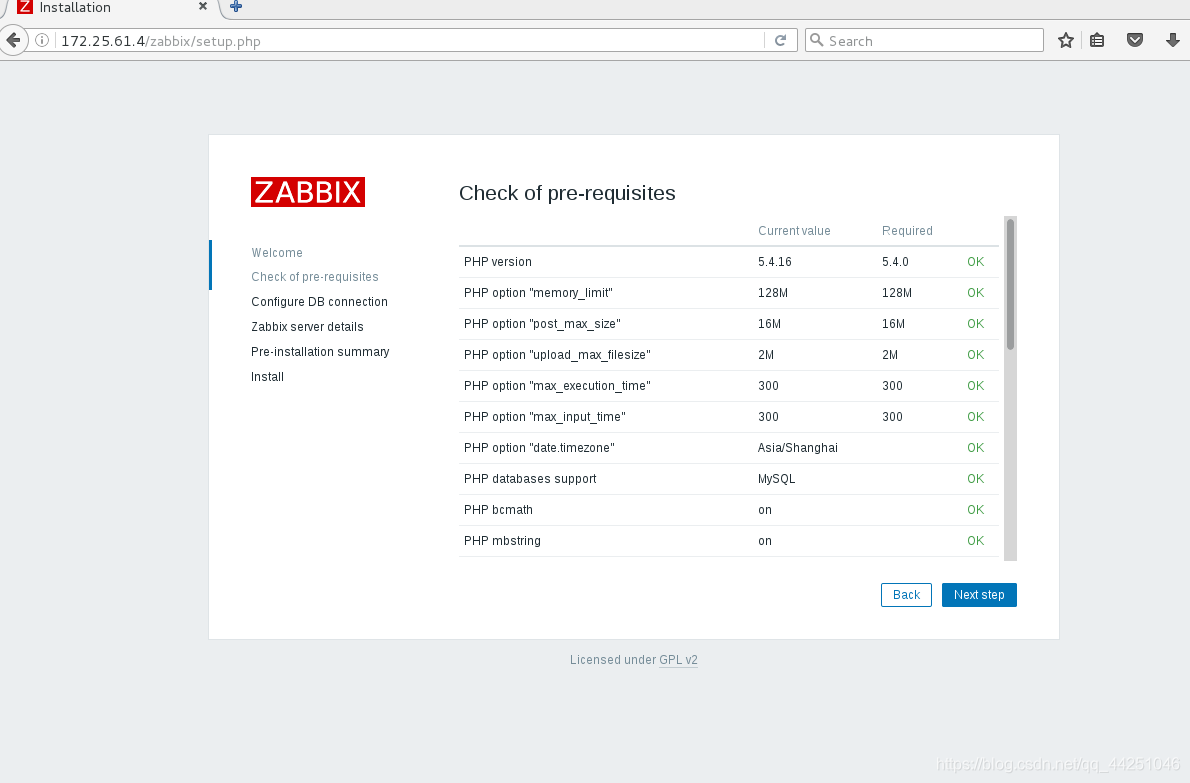Reload the page with the refresh icon
The image size is (1190, 783).
point(780,40)
